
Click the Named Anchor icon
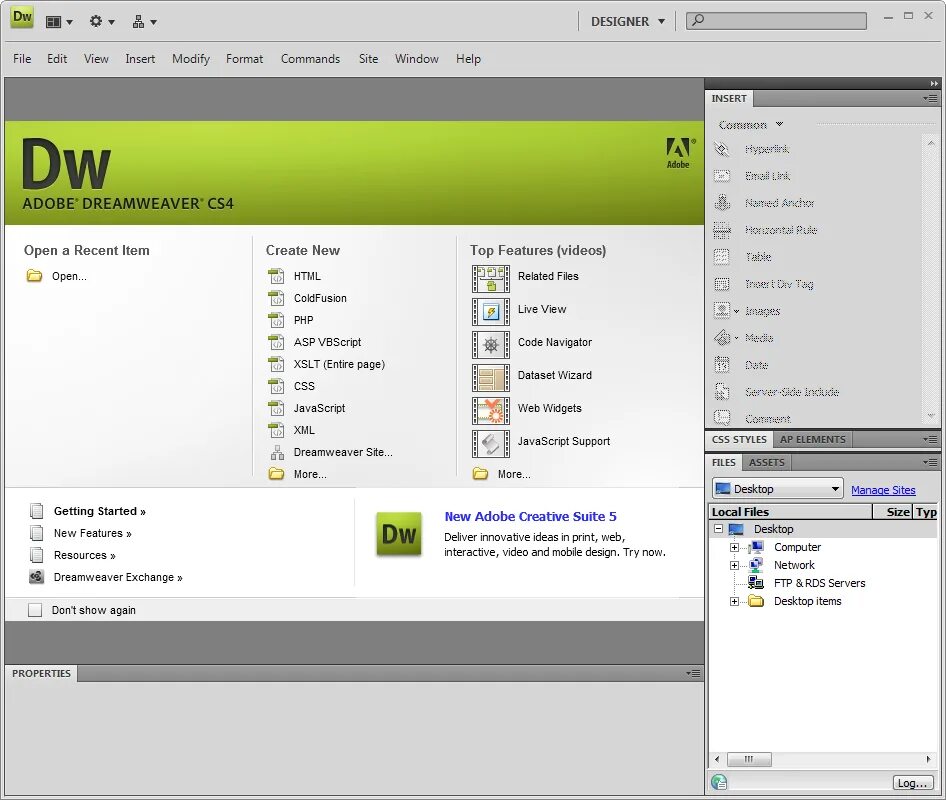pyautogui.click(x=722, y=203)
